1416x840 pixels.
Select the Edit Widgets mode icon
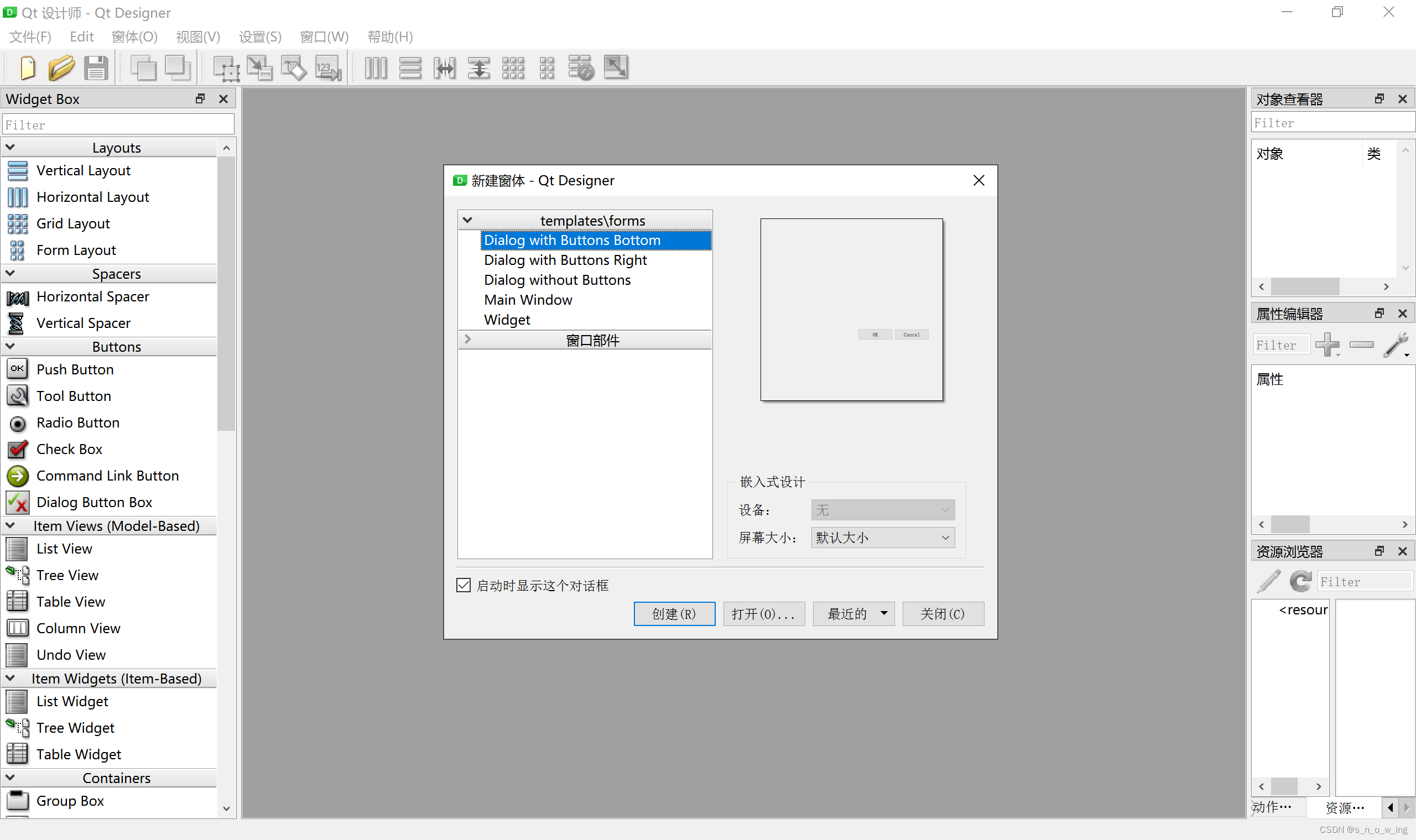[x=226, y=68]
